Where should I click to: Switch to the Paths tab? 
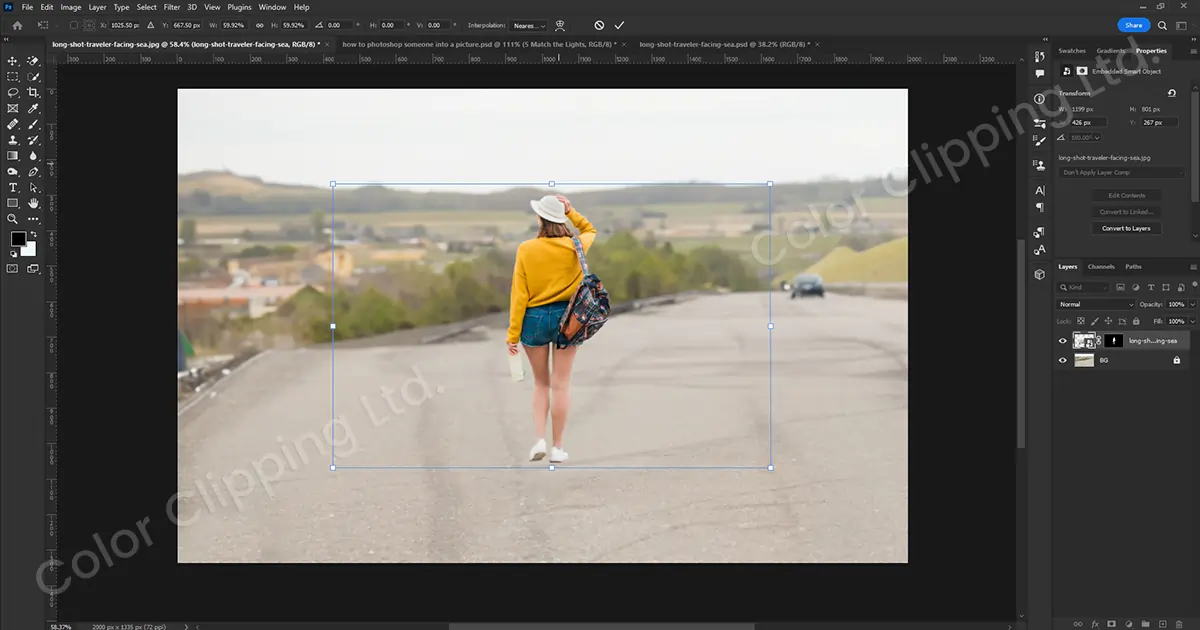(x=1133, y=267)
